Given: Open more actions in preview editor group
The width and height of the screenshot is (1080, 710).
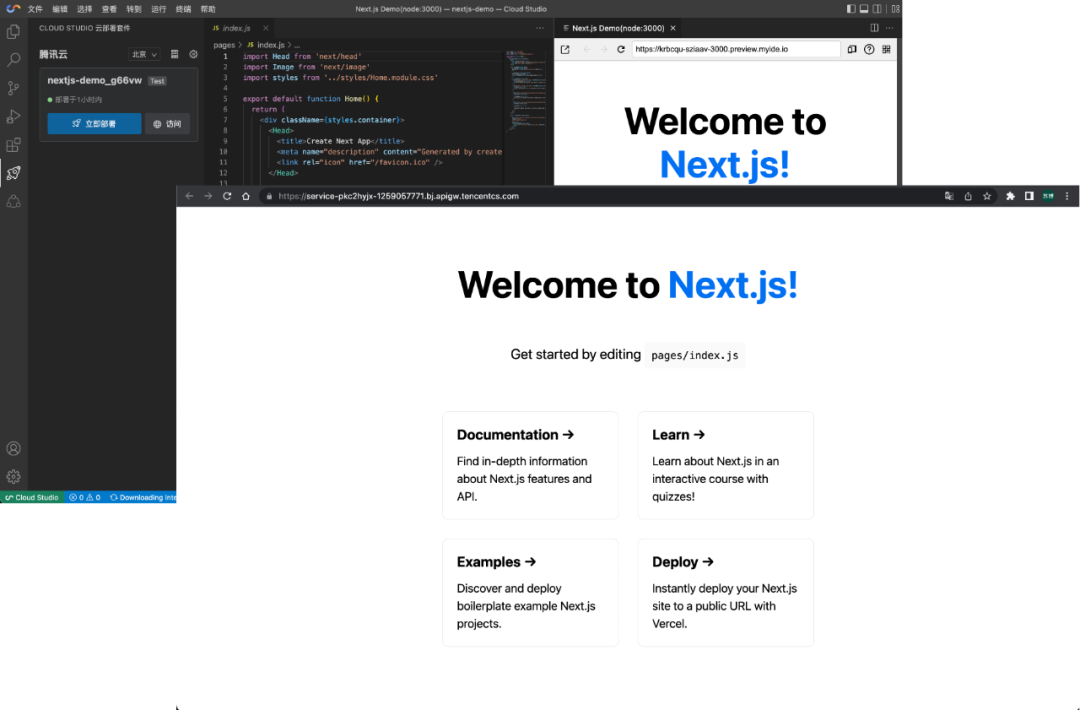Looking at the screenshot, I should coord(890,28).
